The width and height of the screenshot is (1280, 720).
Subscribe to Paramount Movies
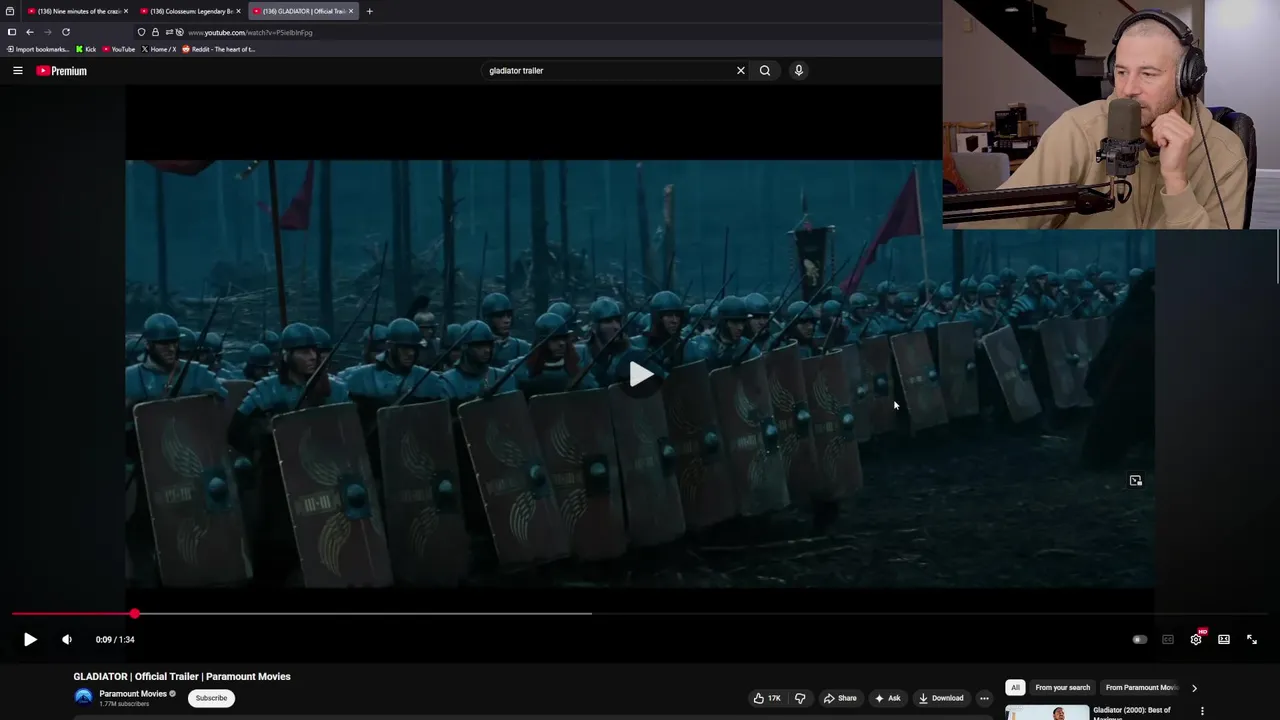[211, 698]
